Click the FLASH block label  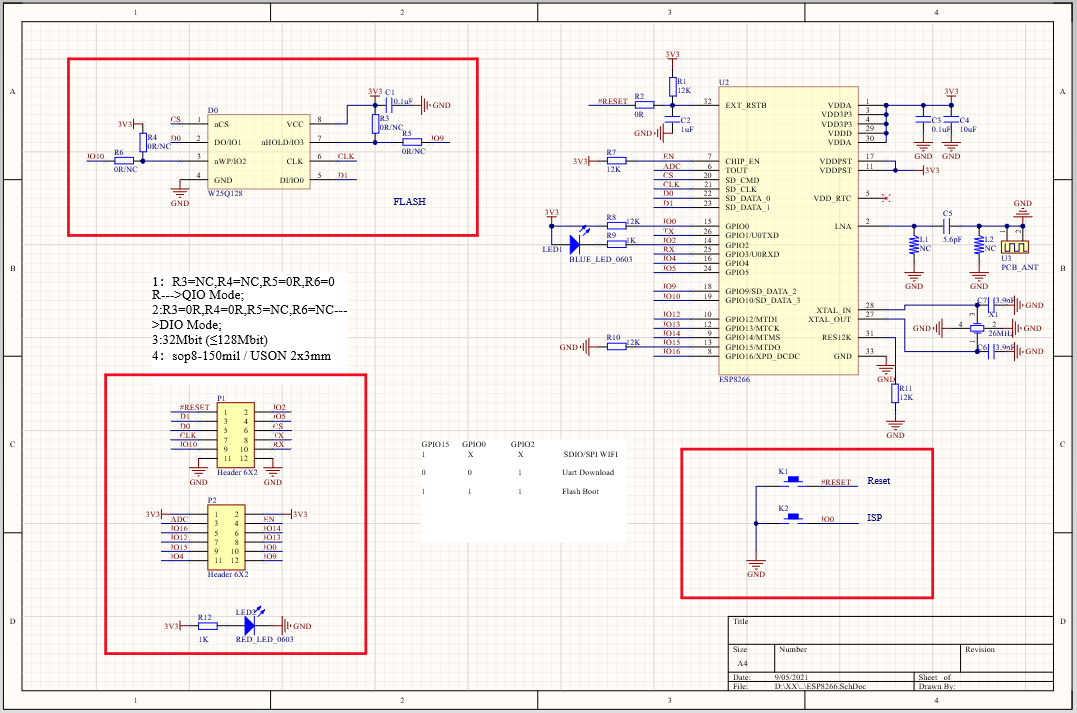409,201
